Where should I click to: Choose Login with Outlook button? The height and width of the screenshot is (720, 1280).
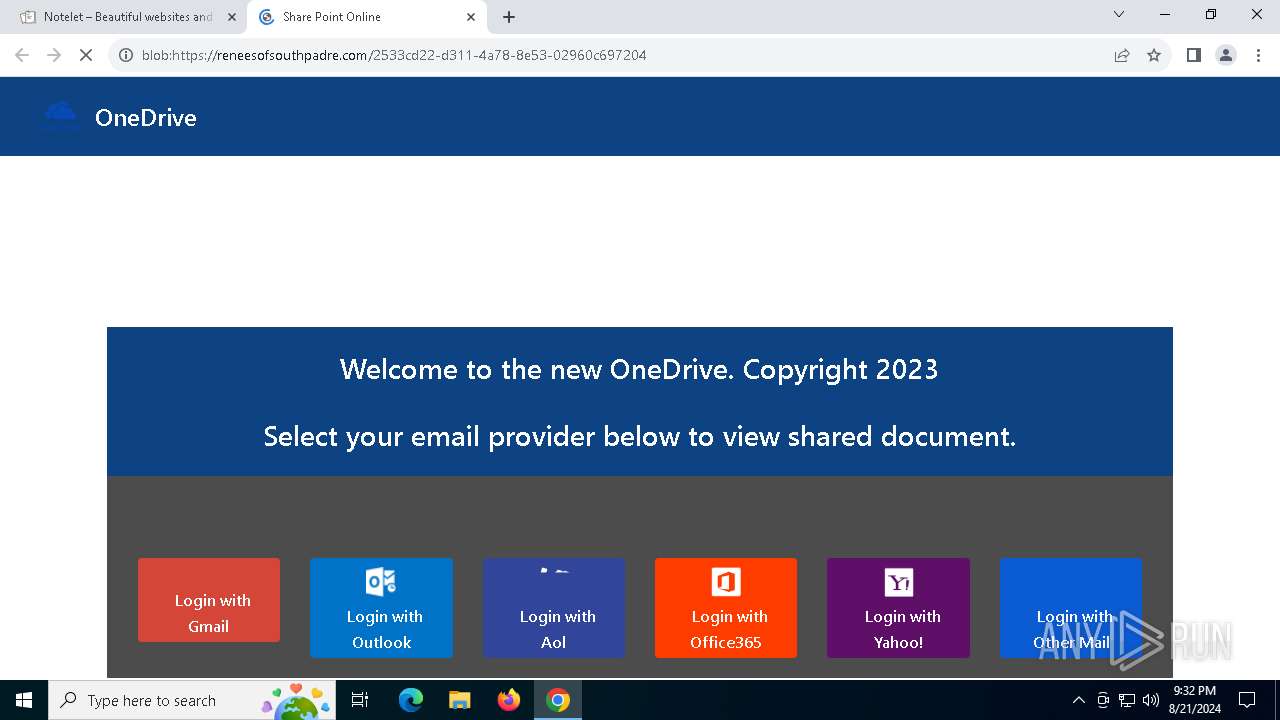(381, 608)
